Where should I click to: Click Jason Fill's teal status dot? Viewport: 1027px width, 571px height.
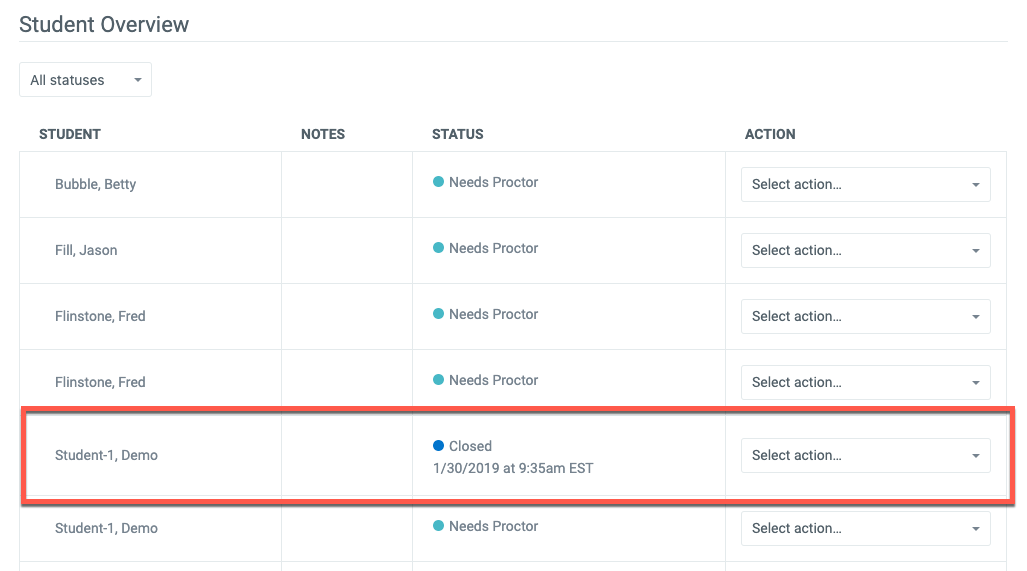(439, 248)
